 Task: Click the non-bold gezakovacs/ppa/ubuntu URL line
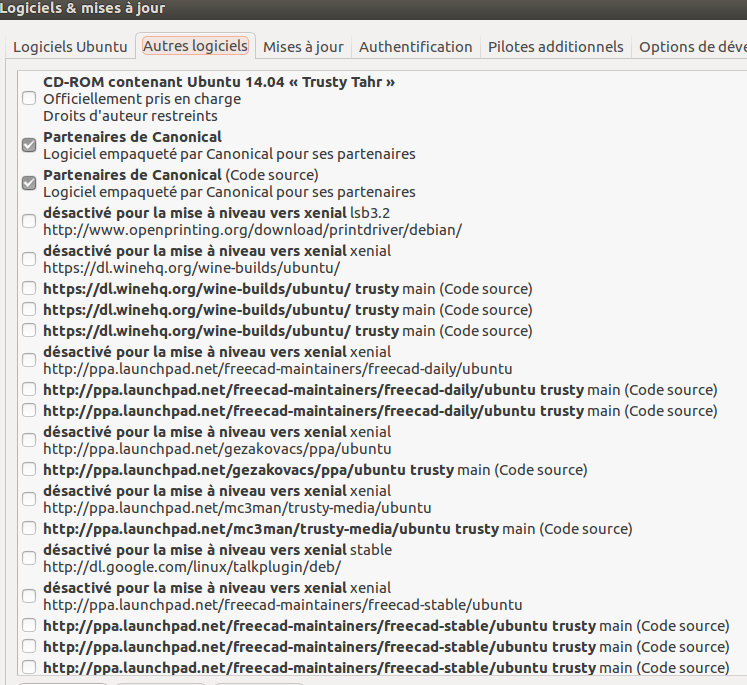click(217, 449)
